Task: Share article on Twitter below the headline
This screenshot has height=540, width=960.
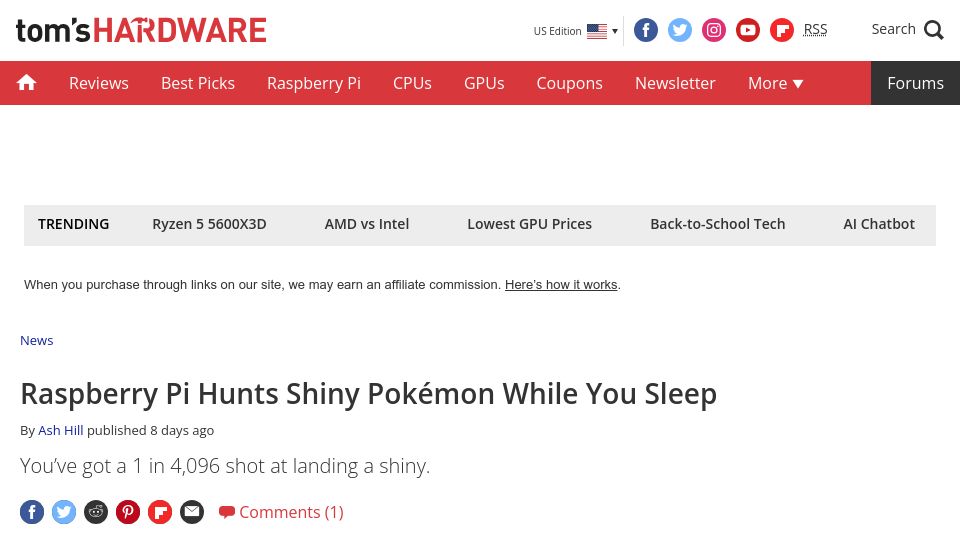Action: (64, 512)
